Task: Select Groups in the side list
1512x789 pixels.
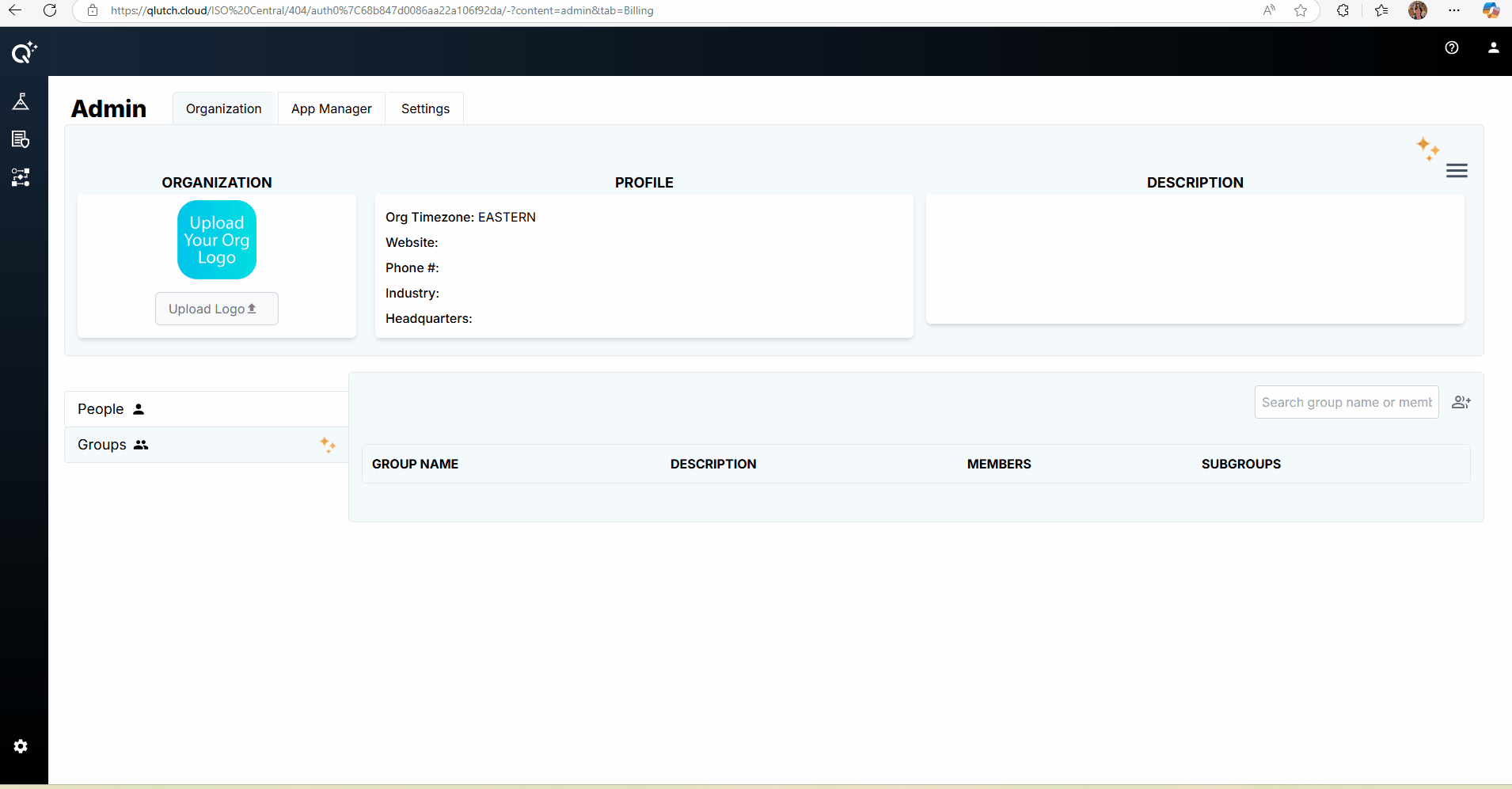Action: click(x=103, y=445)
